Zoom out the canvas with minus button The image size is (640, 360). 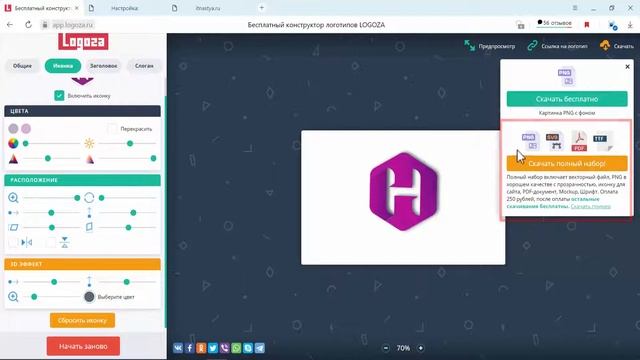pyautogui.click(x=386, y=348)
